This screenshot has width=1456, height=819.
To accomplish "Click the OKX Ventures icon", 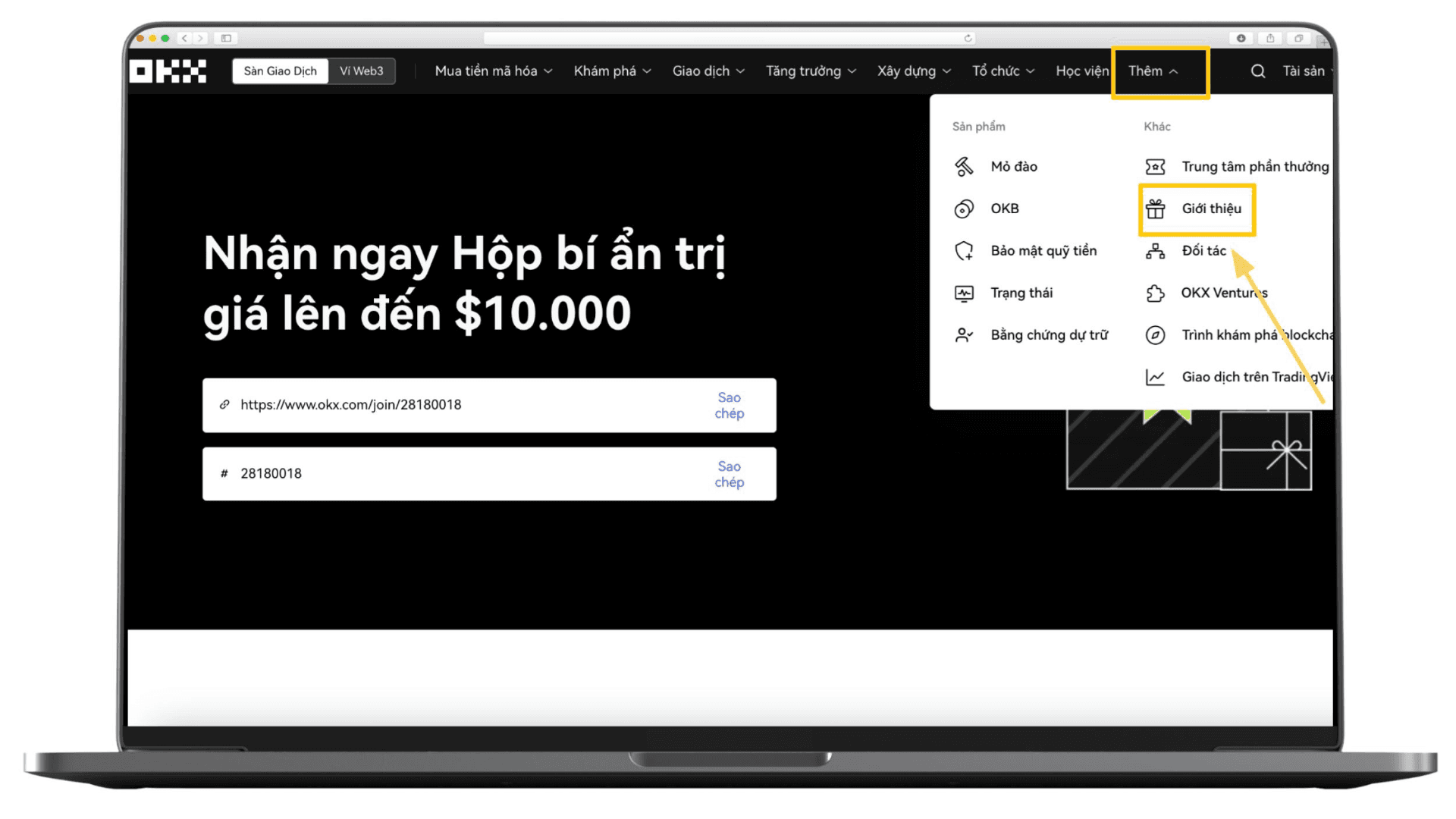I will coord(1156,292).
